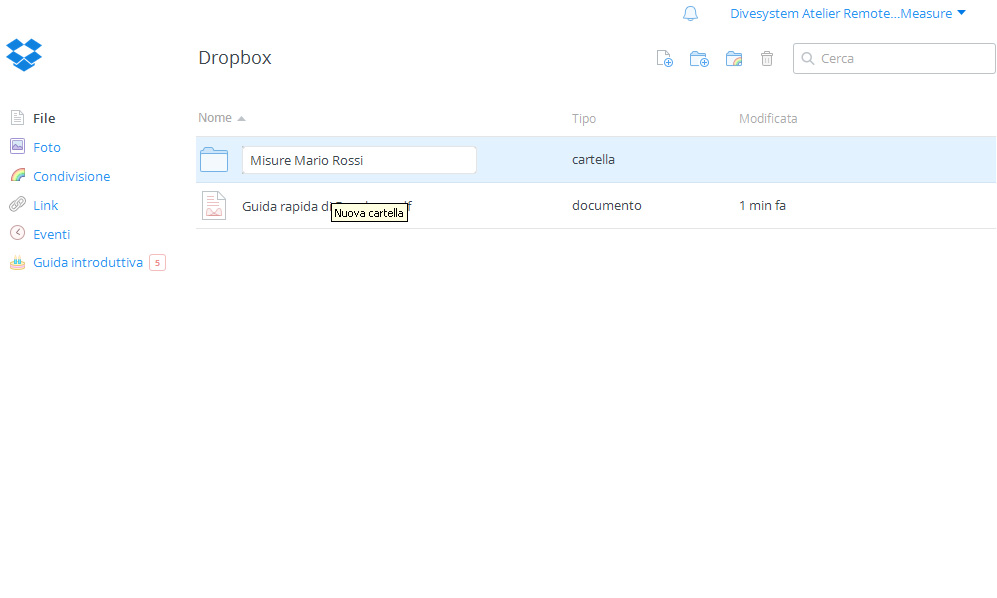Click the Dropbox logo
Screen dimensions: 997x598
coord(24,54)
